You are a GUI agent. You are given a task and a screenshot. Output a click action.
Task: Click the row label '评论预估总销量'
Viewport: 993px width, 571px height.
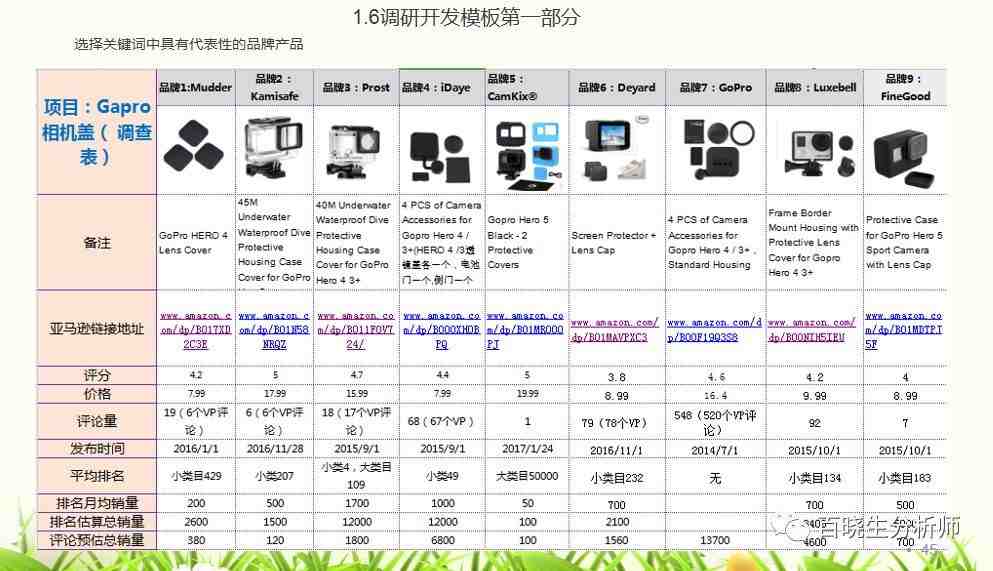click(x=96, y=540)
